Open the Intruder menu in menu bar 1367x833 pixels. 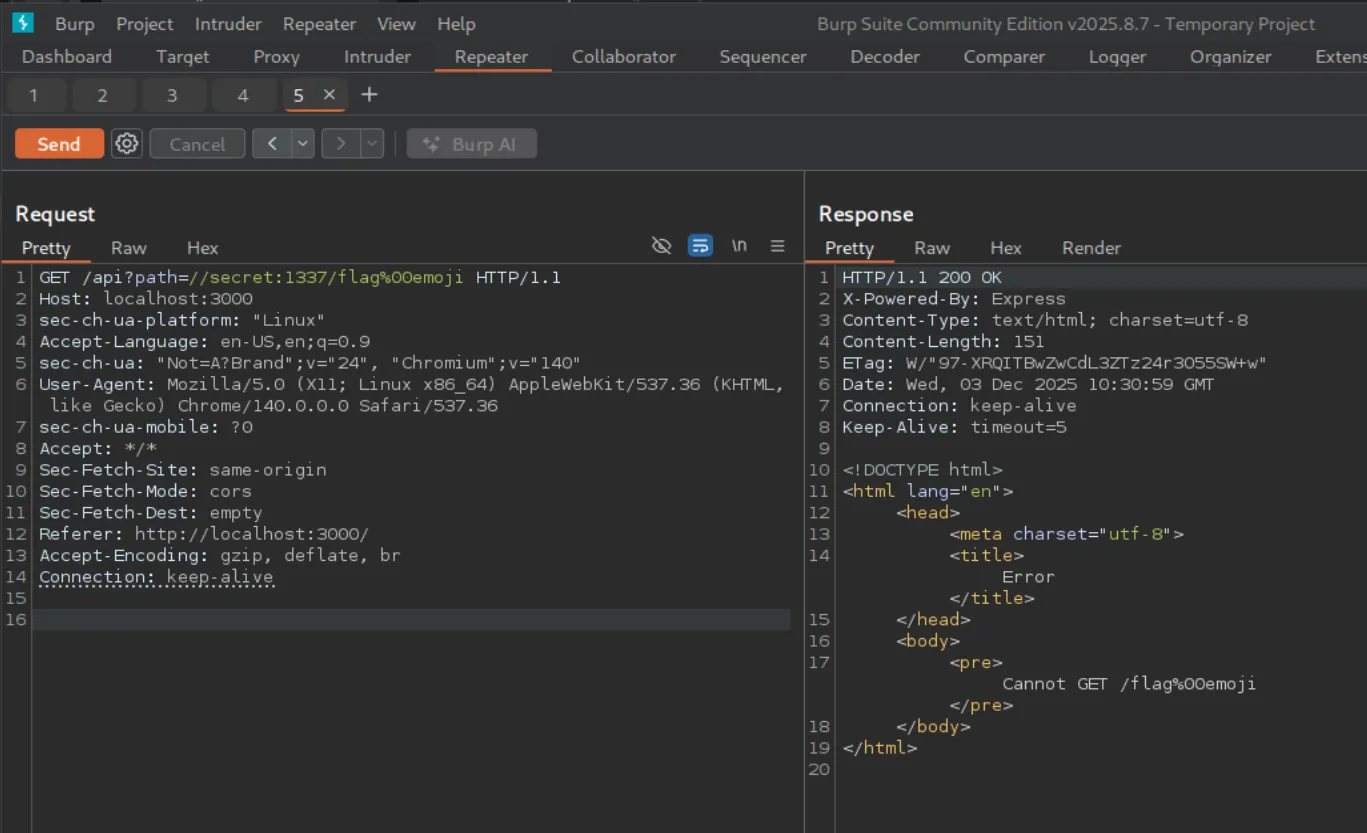227,24
